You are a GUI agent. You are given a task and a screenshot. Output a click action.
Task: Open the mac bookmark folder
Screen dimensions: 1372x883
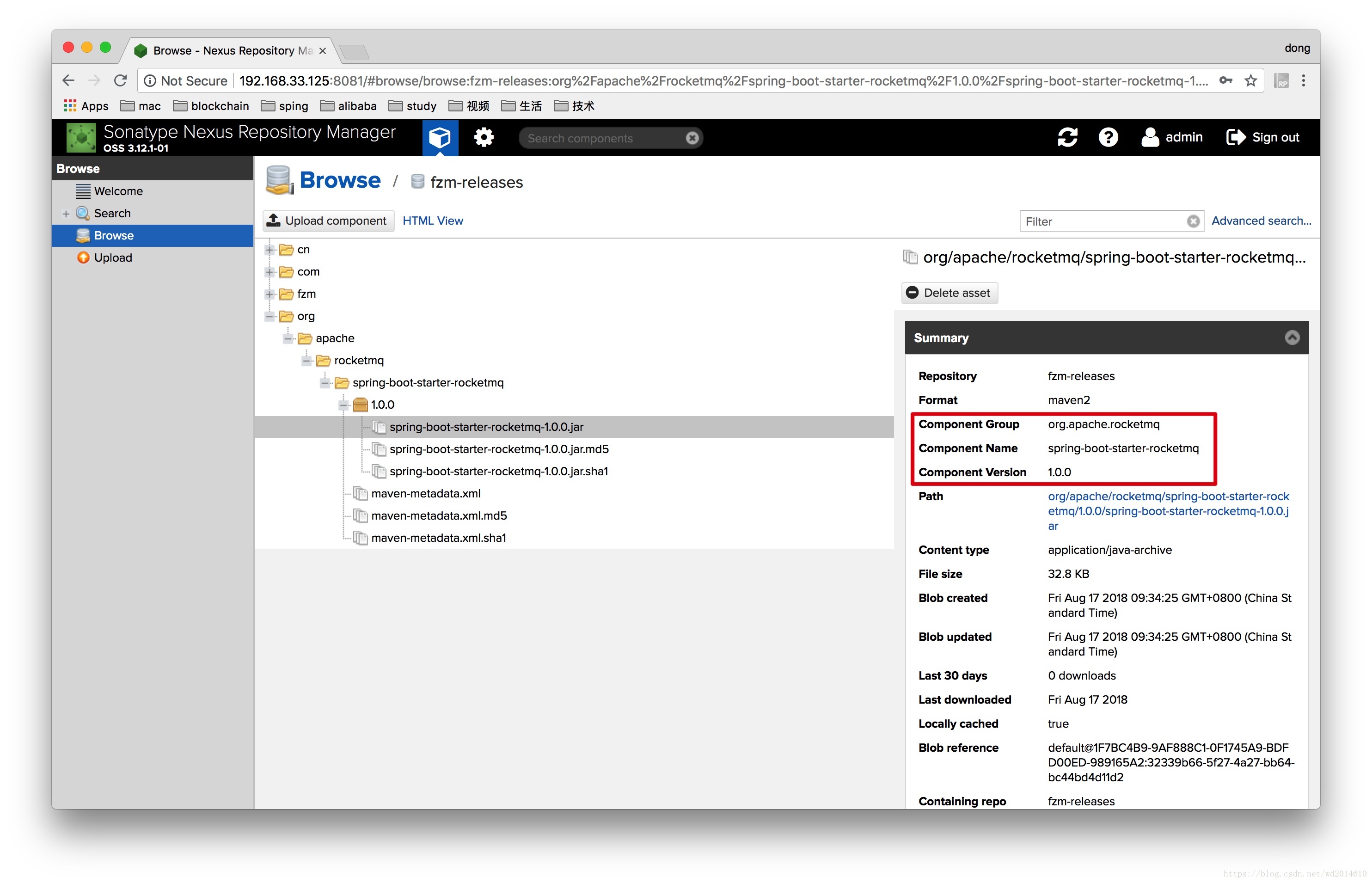tap(141, 106)
